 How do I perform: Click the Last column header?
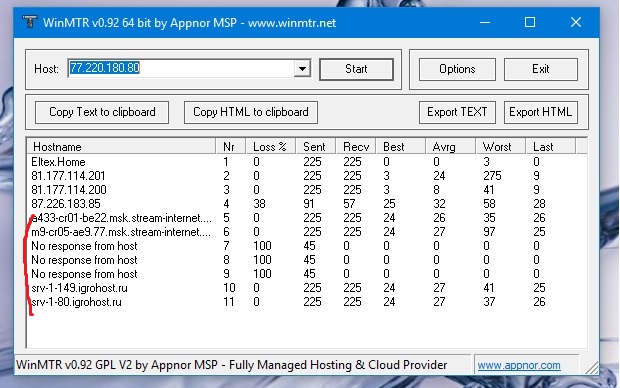coord(551,147)
